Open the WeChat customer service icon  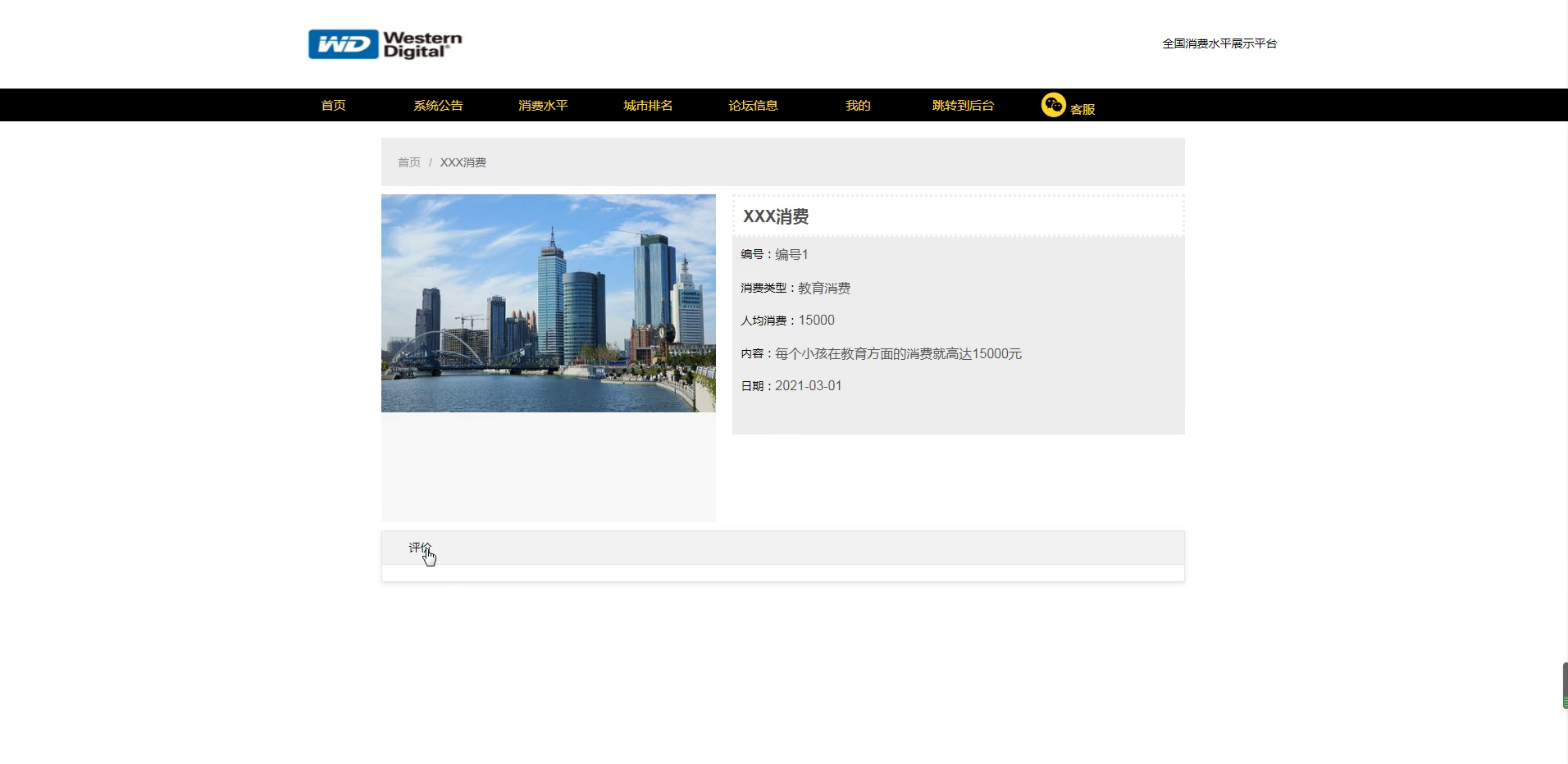(1053, 105)
